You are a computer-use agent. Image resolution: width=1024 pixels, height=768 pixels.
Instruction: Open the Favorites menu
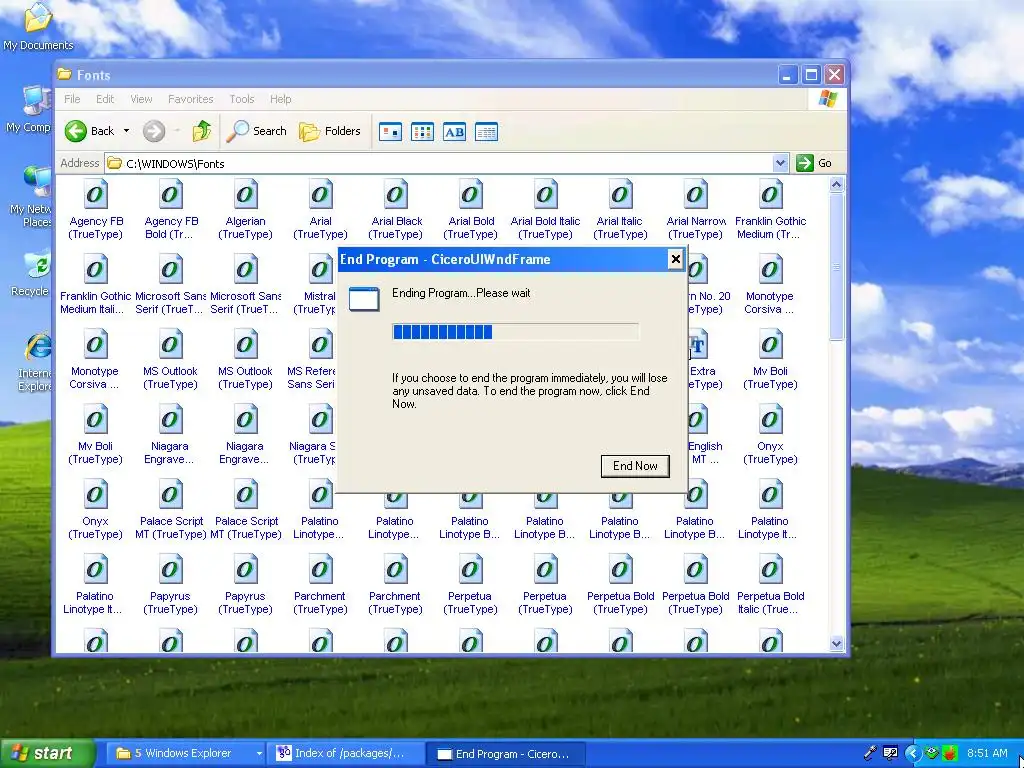[191, 99]
